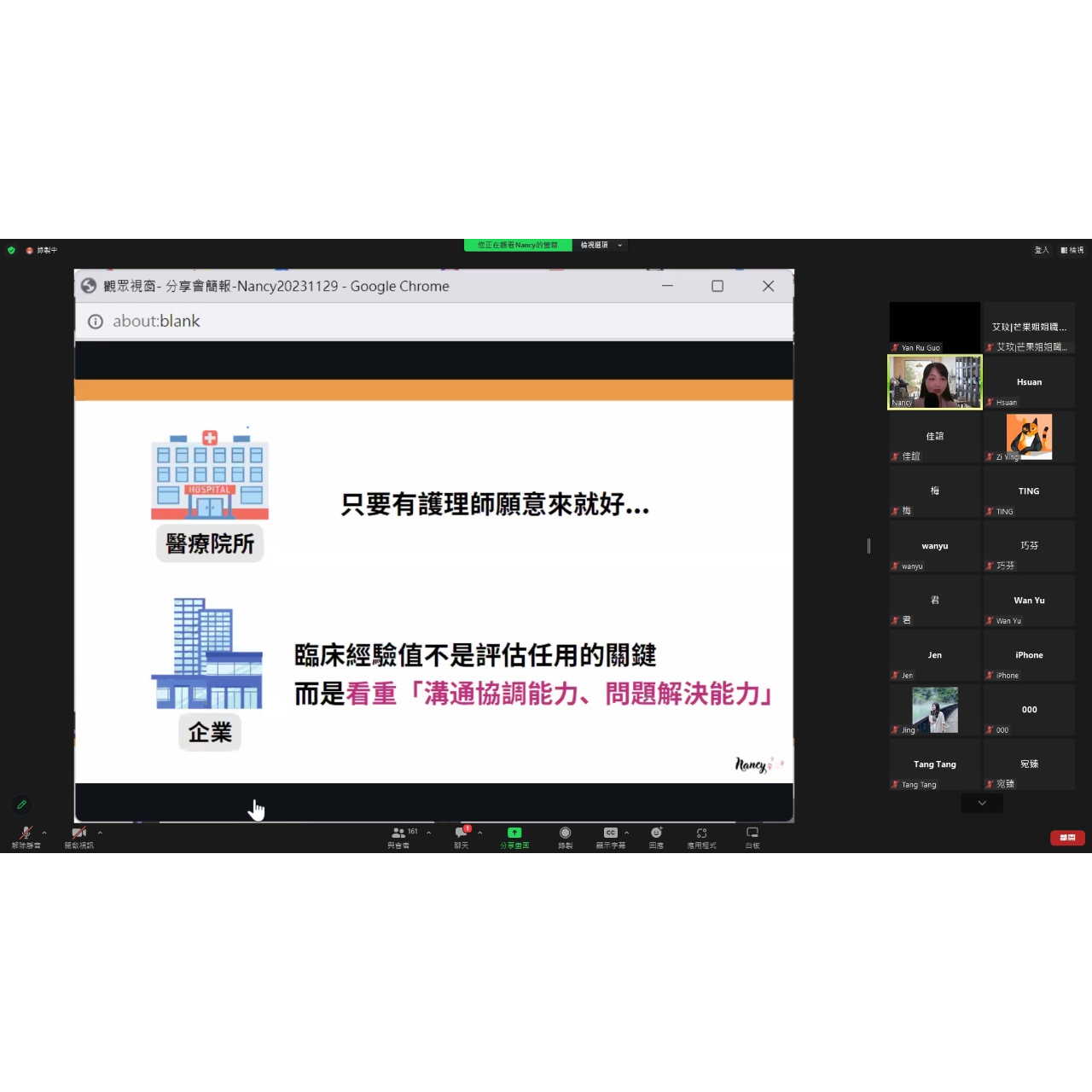Select 佳誼 participant tile
This screenshot has height=1092, width=1092.
(x=935, y=437)
